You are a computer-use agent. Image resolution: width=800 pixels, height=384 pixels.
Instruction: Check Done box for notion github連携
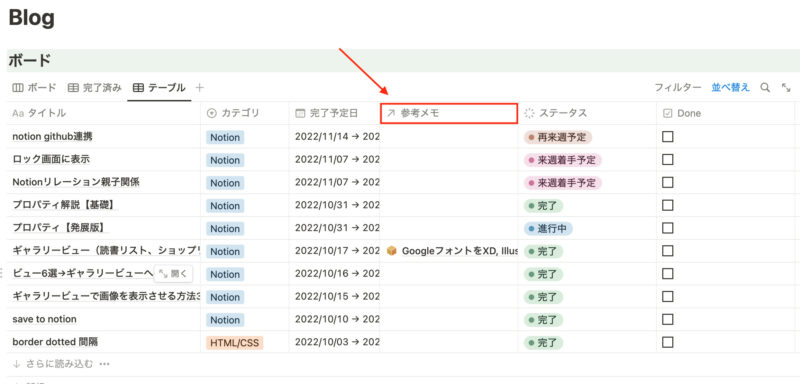[667, 137]
